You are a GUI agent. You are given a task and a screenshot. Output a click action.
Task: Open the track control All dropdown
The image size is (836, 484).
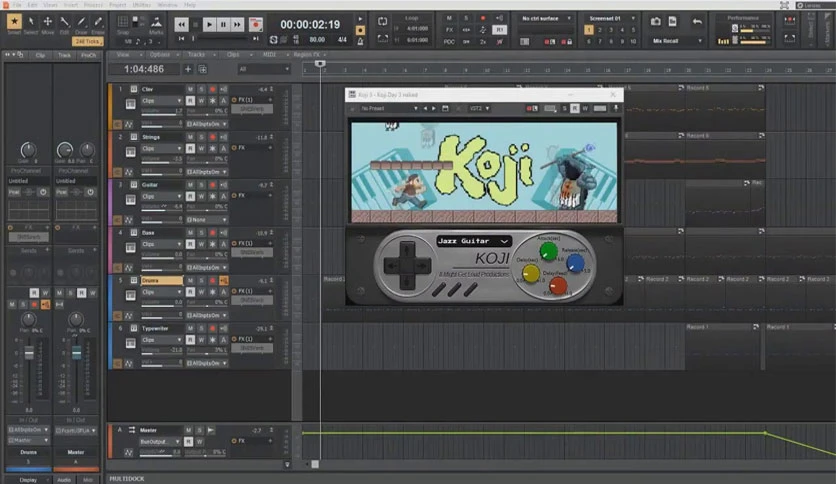[x=263, y=69]
